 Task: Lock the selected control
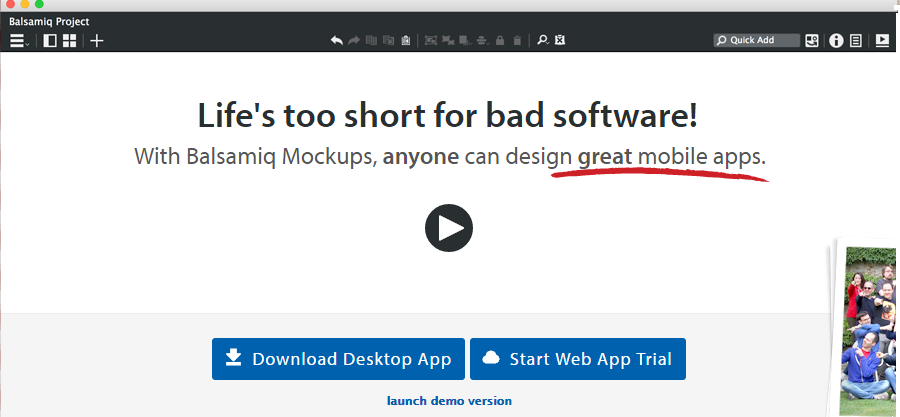click(x=500, y=40)
